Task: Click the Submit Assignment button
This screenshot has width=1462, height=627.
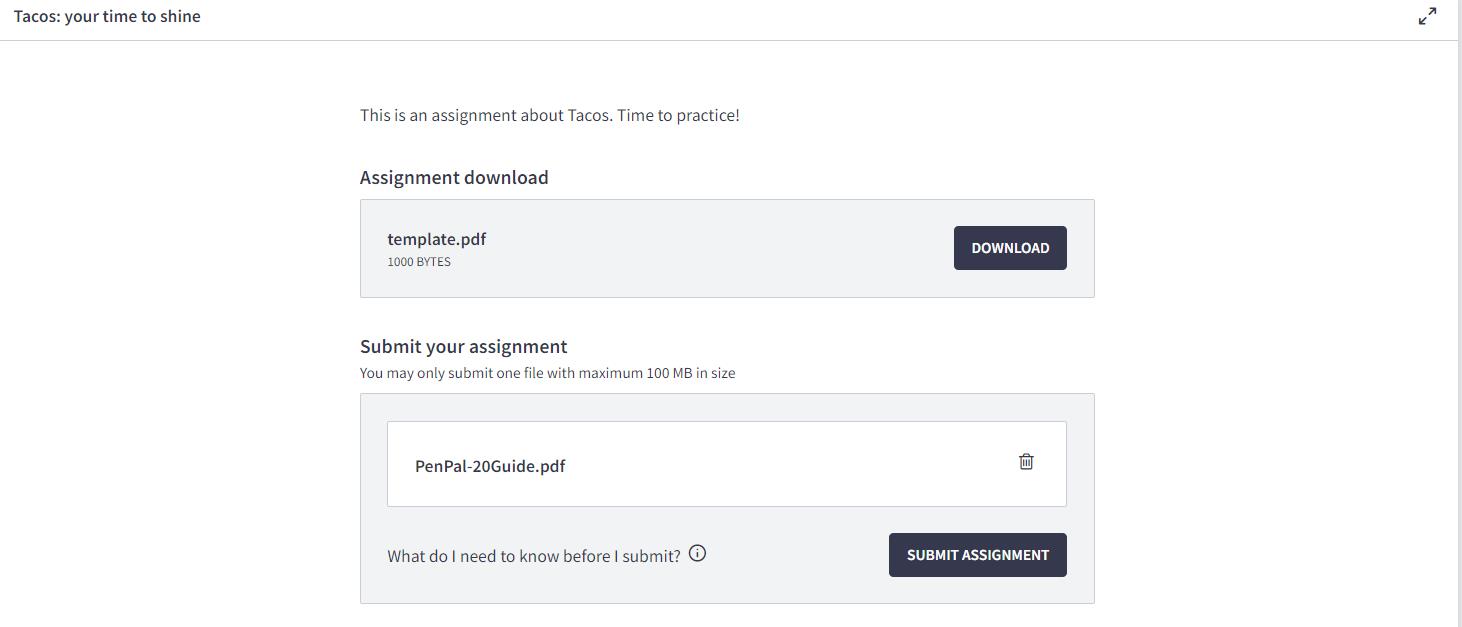Action: (977, 555)
